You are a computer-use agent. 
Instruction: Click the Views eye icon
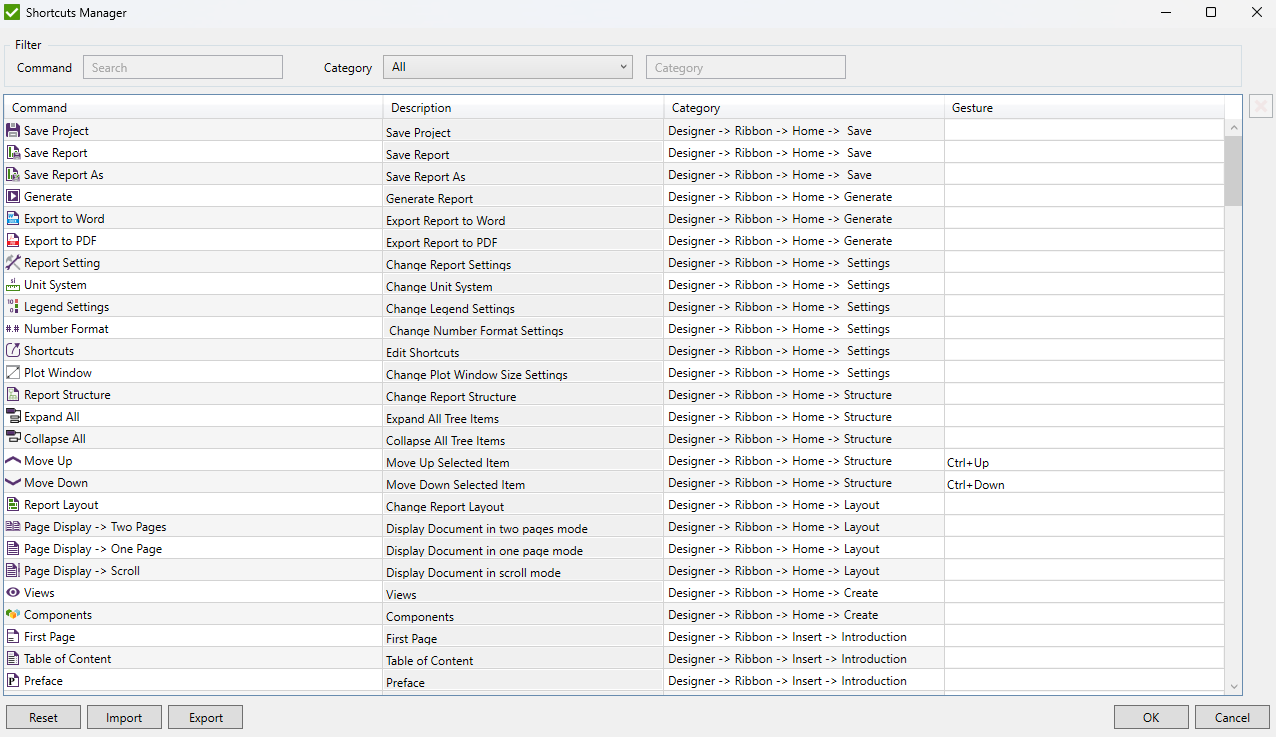(12, 592)
